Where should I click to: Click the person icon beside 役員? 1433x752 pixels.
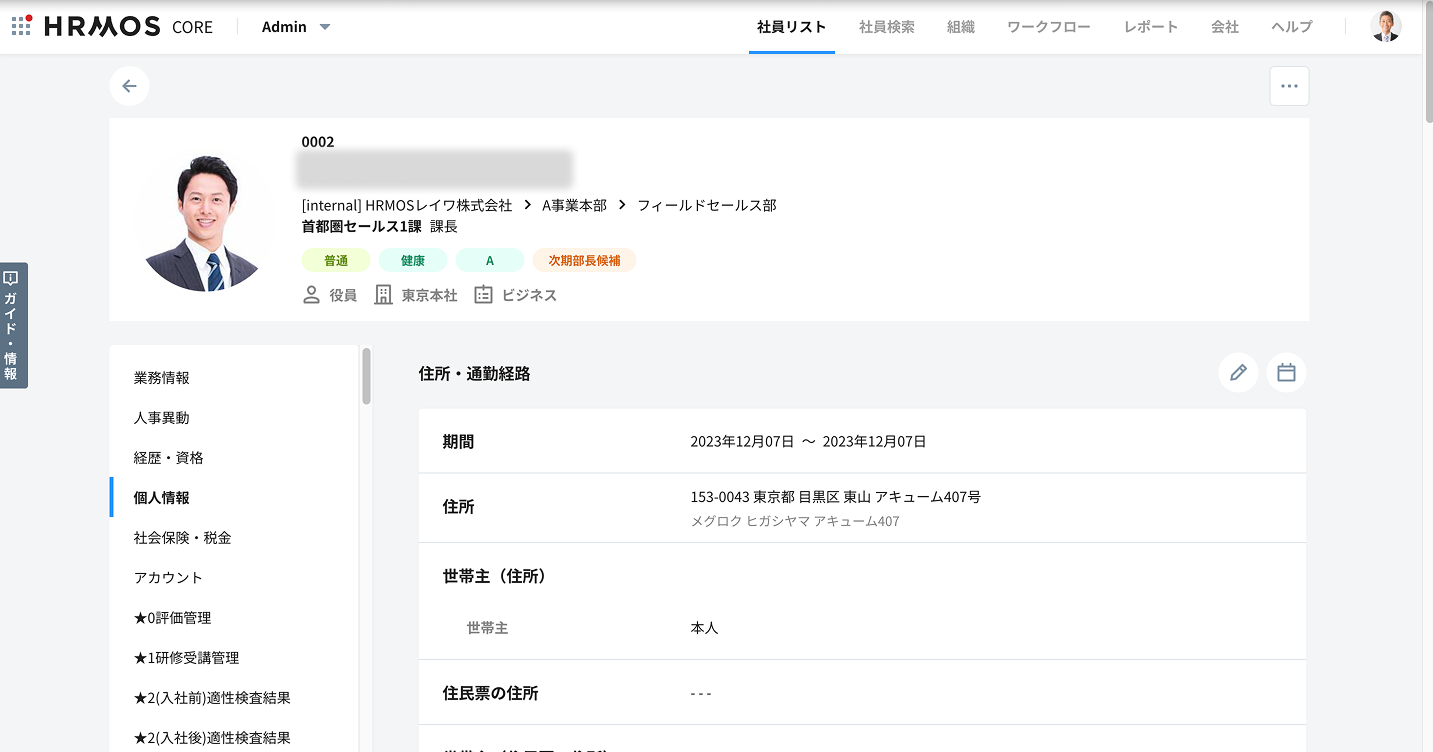click(x=311, y=295)
